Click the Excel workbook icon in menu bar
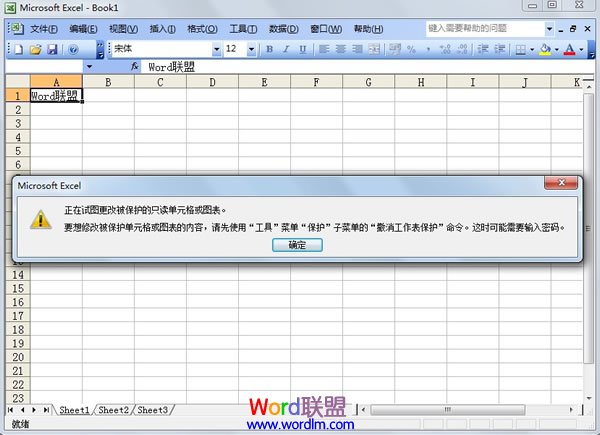This screenshot has height=435, width=600. (x=16, y=29)
